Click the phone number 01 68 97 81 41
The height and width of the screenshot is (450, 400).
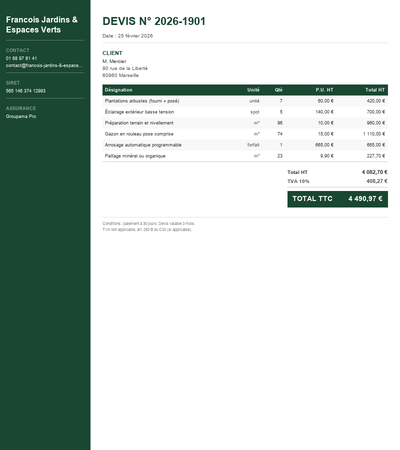[x=21, y=58]
